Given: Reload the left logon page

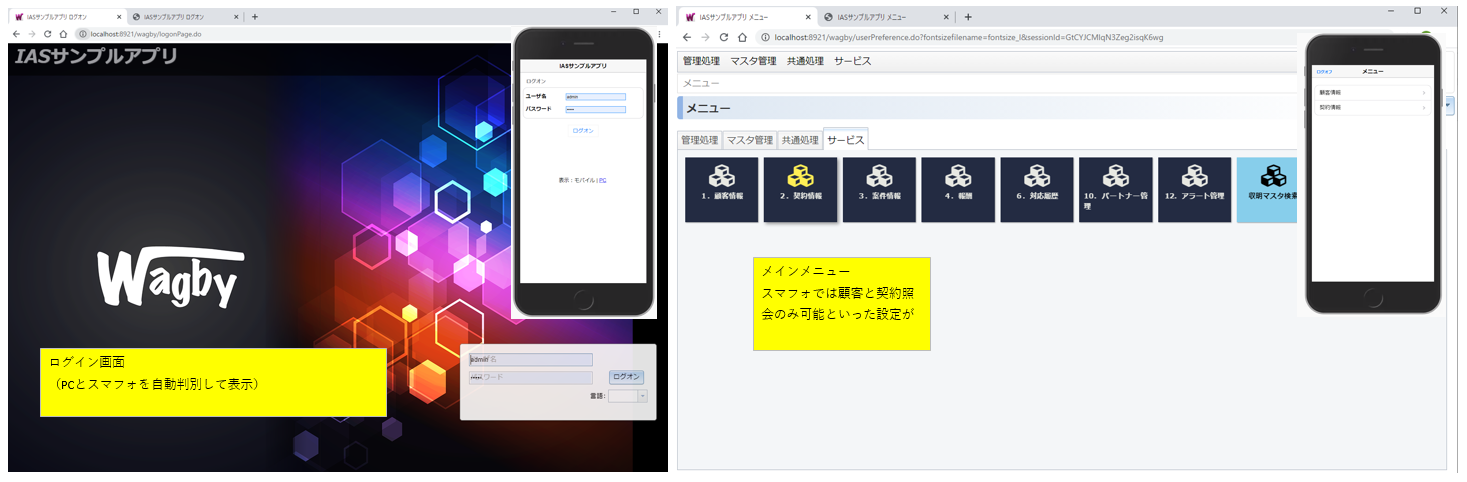Looking at the screenshot, I should click(x=47, y=33).
